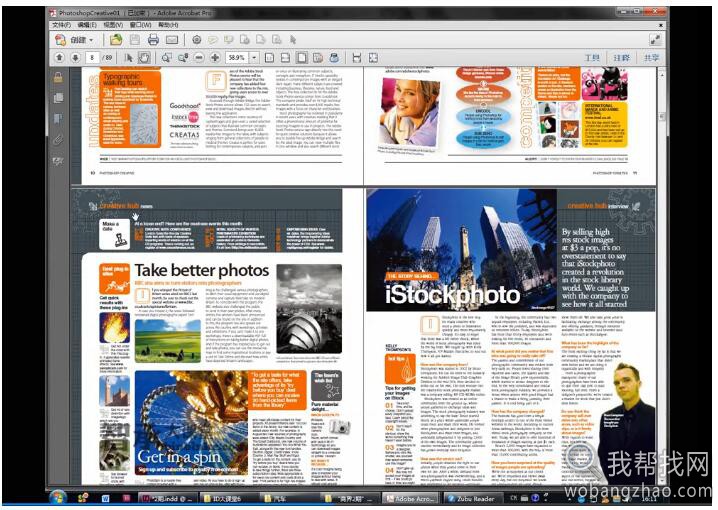Click the zoom percentage field showing 58.9%
Image resolution: width=718 pixels, height=510 pixels.
(x=237, y=58)
